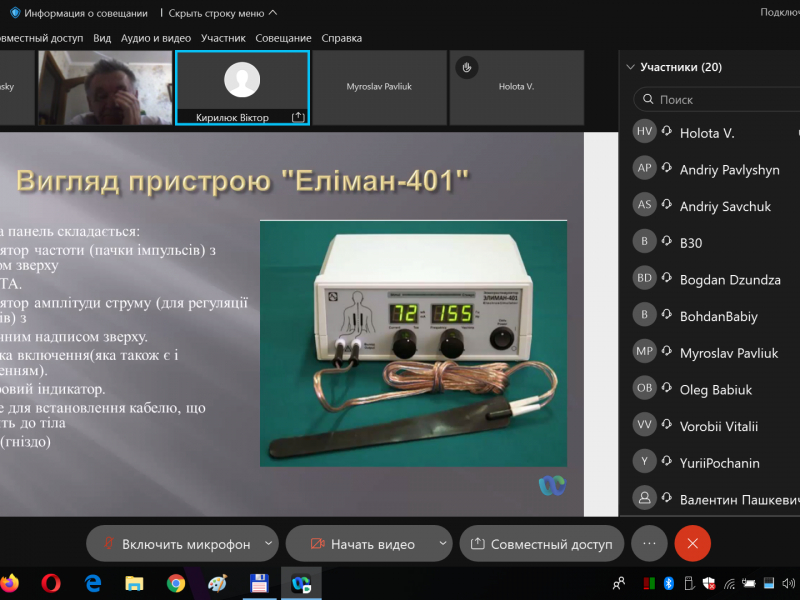Expand video options arrow next to Начать видео
800x600 pixels.
click(443, 544)
